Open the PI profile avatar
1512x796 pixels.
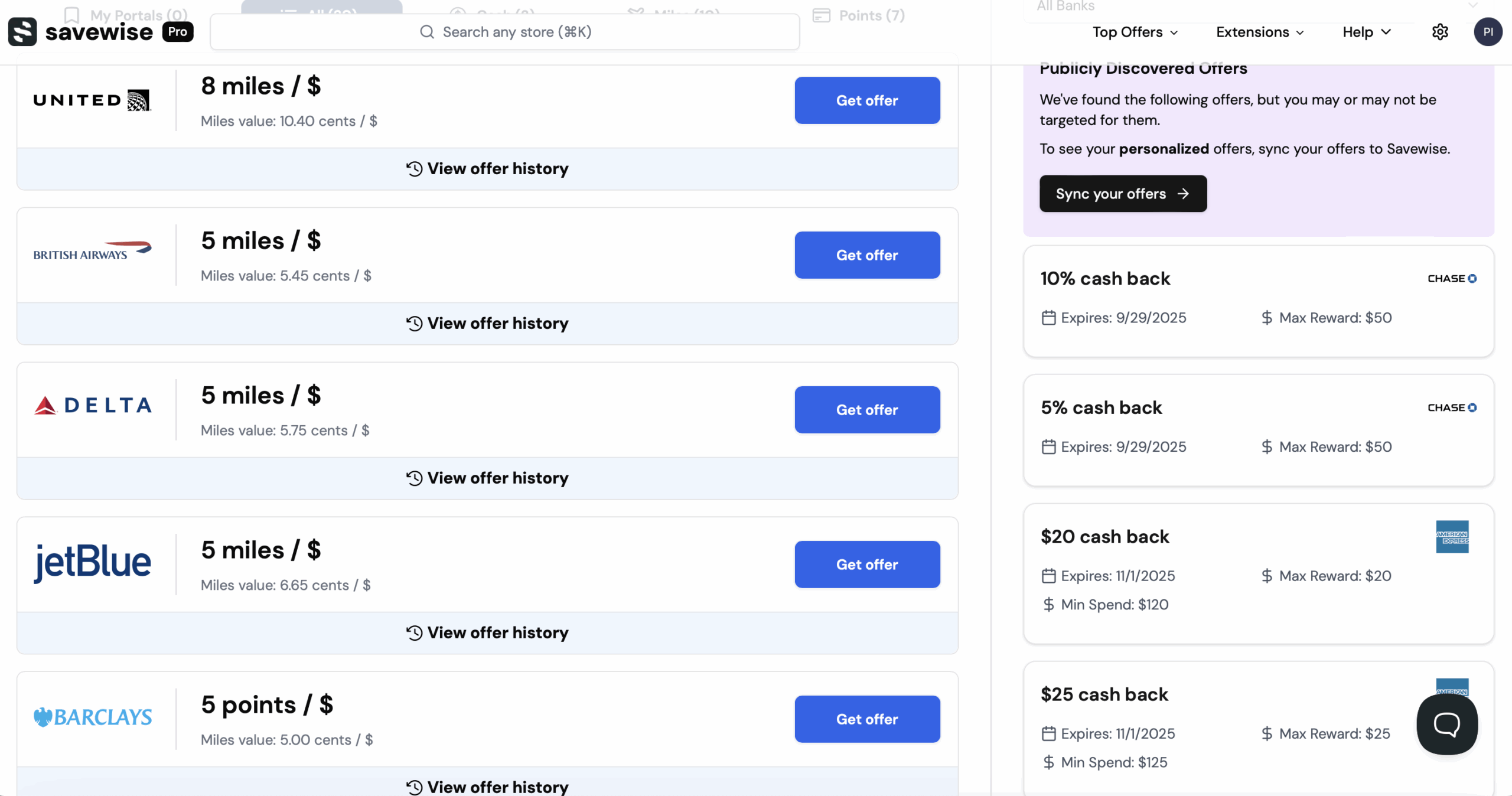1488,32
